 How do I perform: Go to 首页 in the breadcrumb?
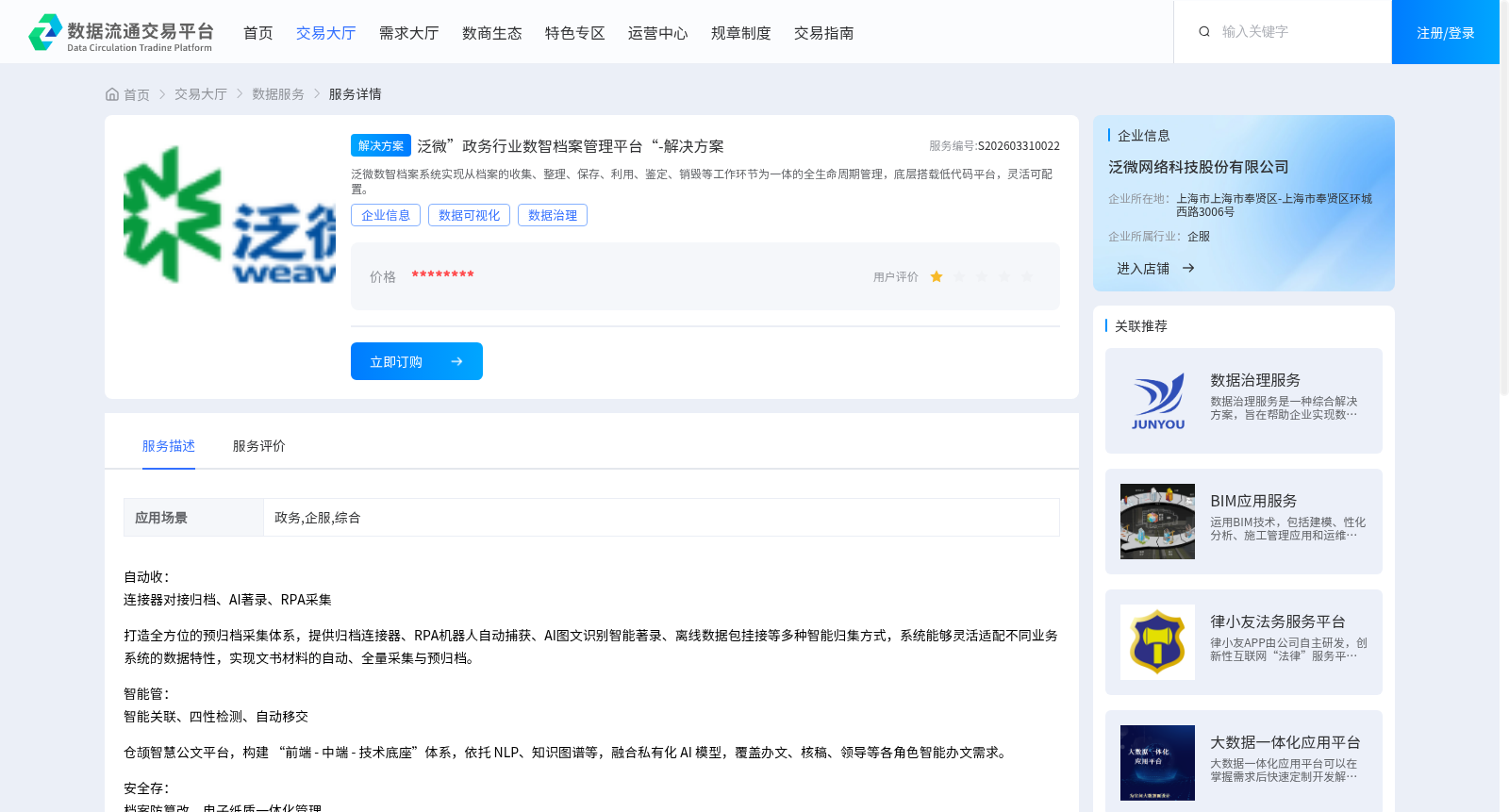click(x=137, y=94)
